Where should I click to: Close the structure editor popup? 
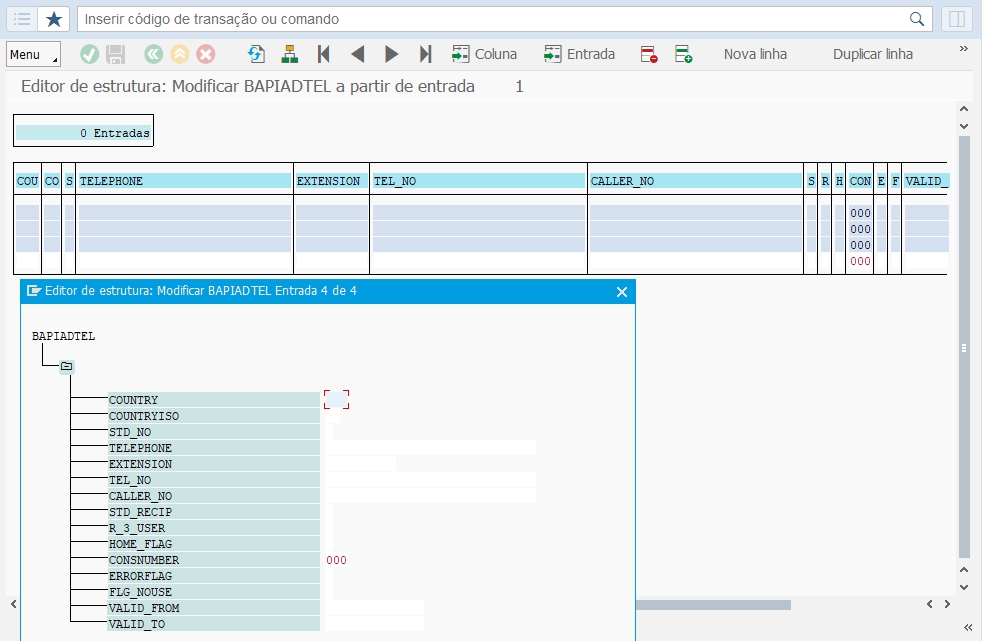(x=621, y=292)
